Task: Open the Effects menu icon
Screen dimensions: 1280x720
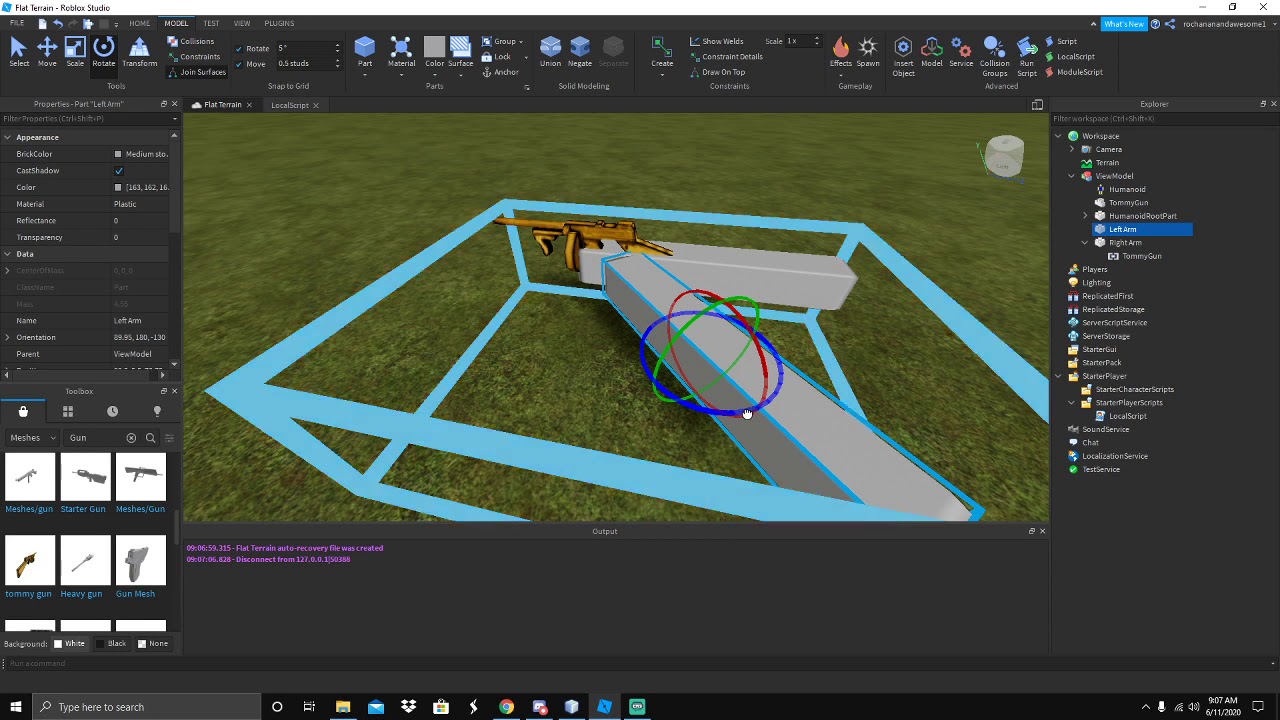Action: coord(841,52)
